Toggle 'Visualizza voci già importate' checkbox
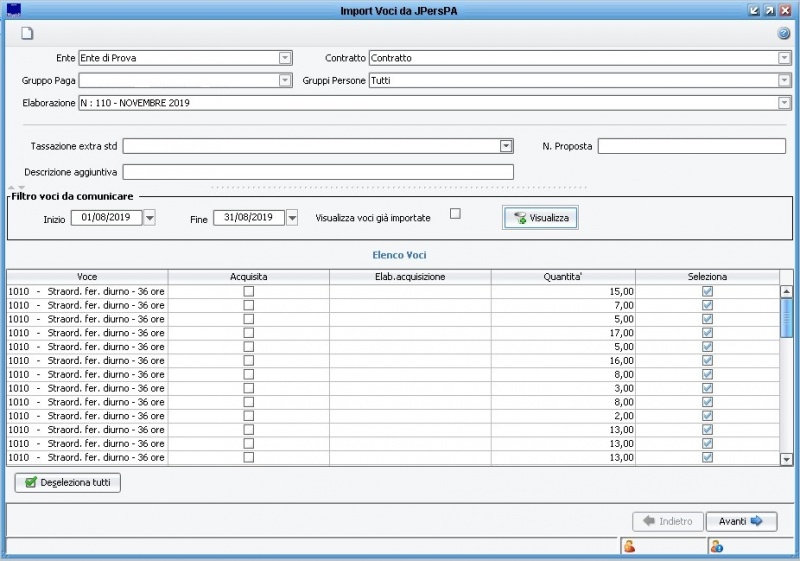Image resolution: width=800 pixels, height=561 pixels. click(455, 213)
